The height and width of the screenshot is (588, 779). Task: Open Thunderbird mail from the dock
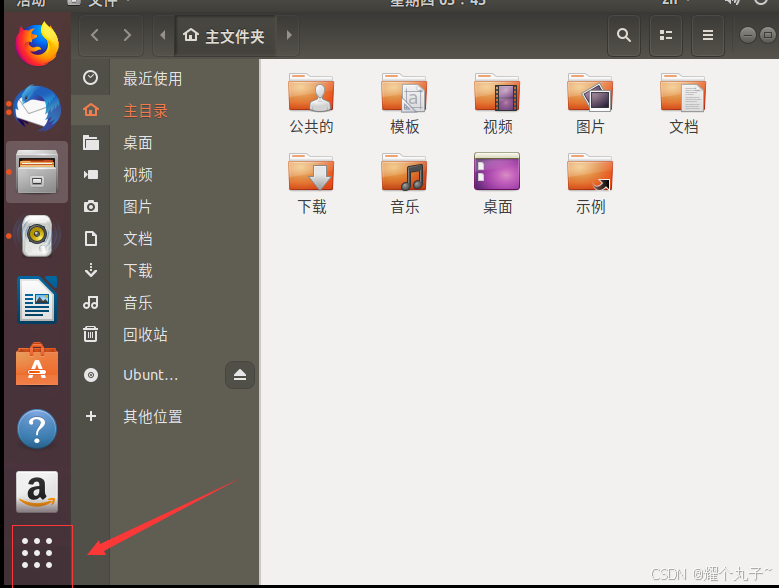(37, 108)
